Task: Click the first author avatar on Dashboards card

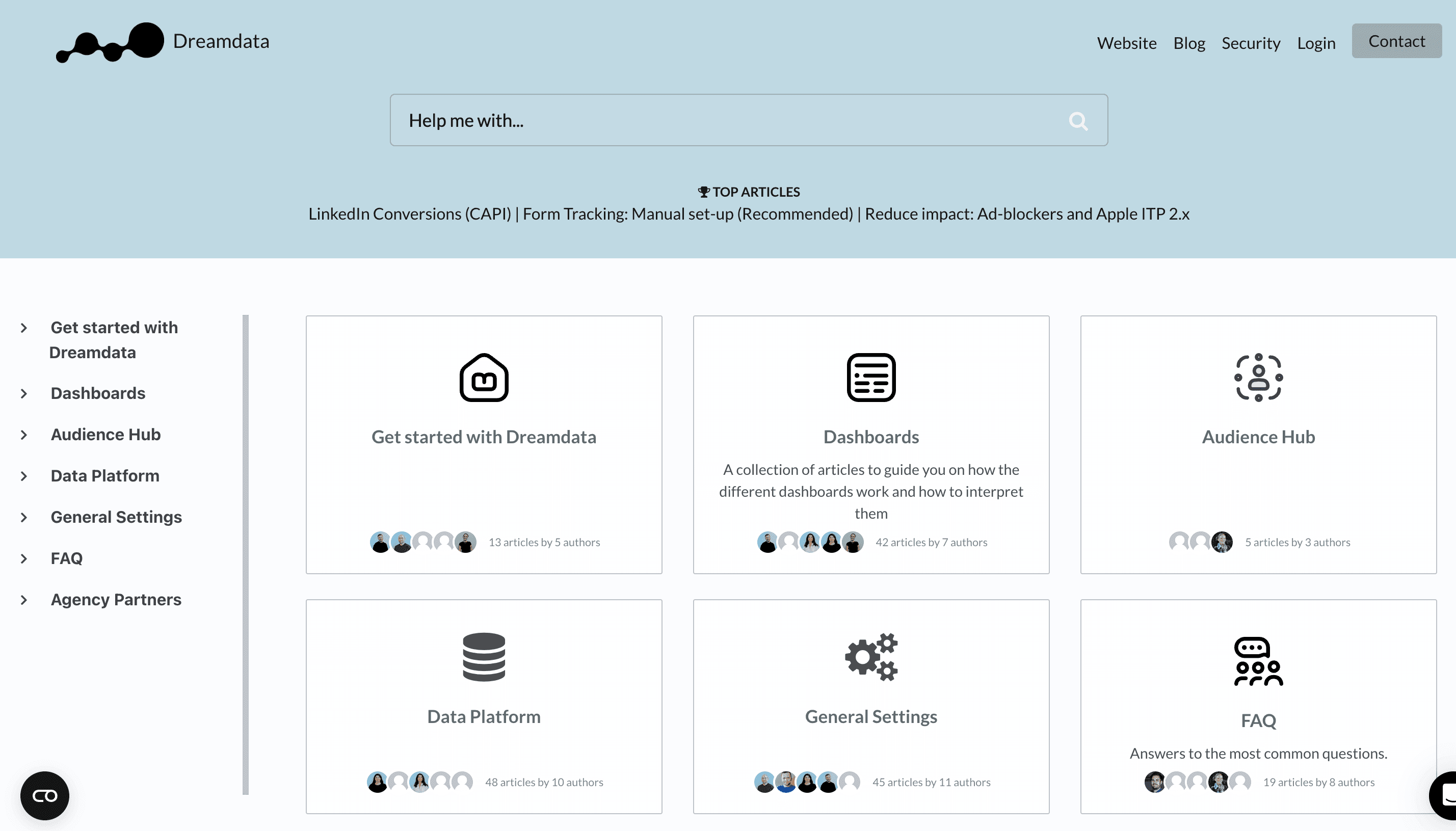Action: (767, 542)
